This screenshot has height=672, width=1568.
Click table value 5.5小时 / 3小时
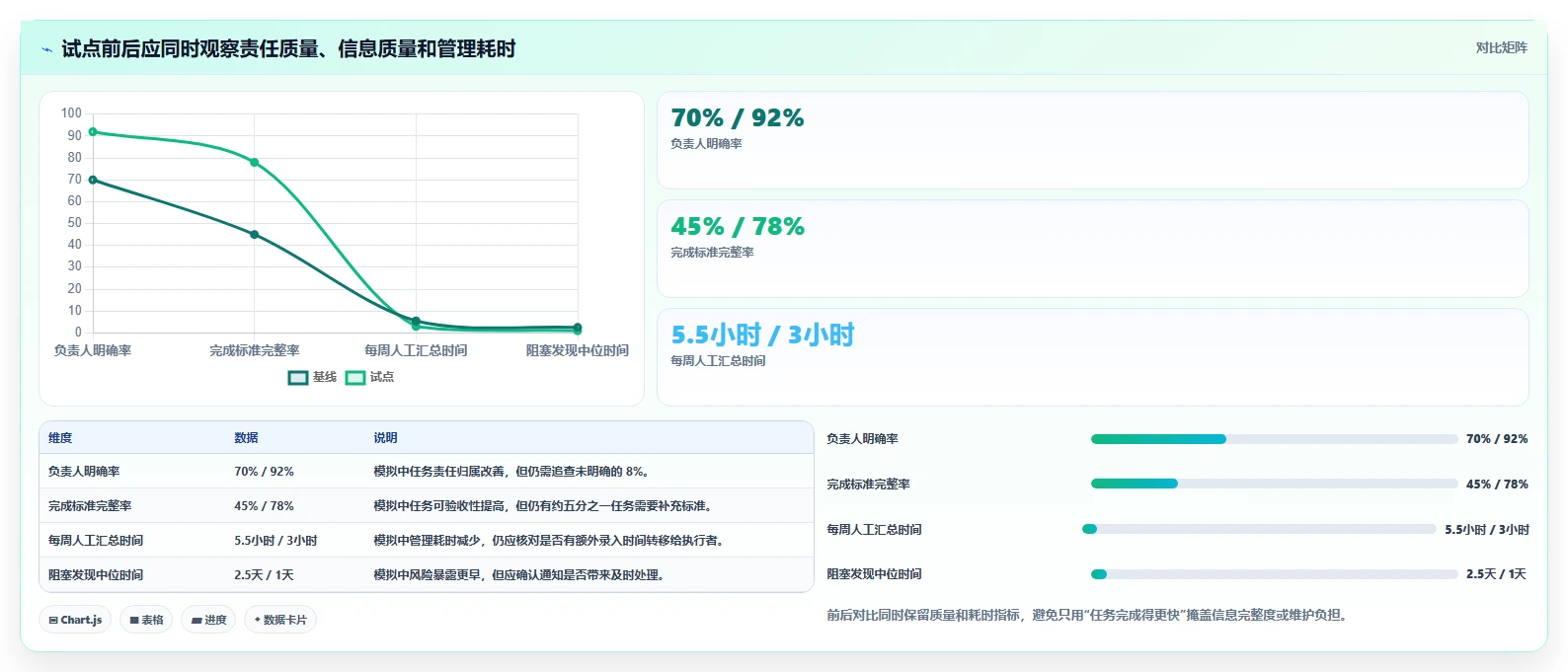[275, 541]
